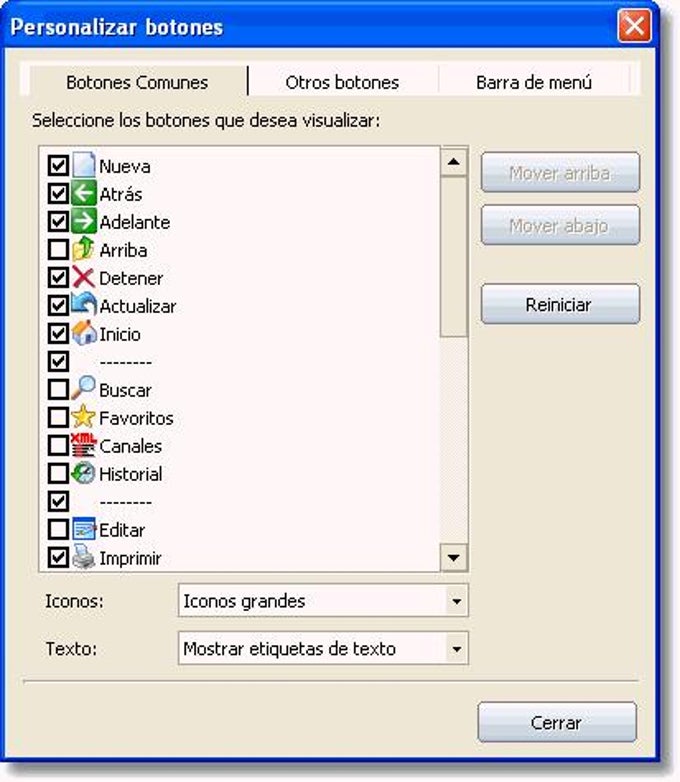Check the Canales checkbox

58,445
